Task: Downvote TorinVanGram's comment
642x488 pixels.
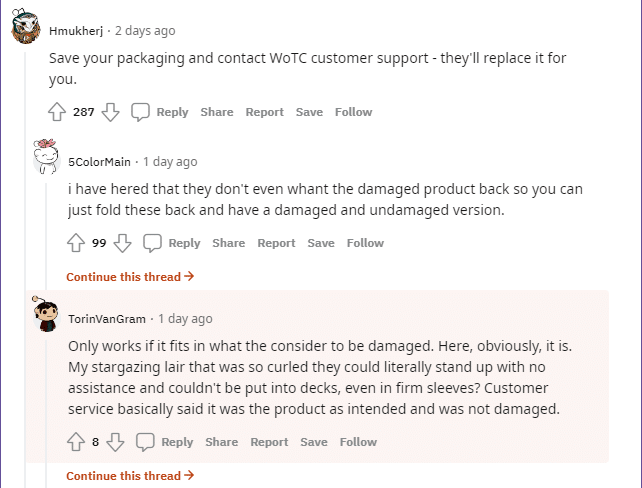Action: tap(115, 442)
